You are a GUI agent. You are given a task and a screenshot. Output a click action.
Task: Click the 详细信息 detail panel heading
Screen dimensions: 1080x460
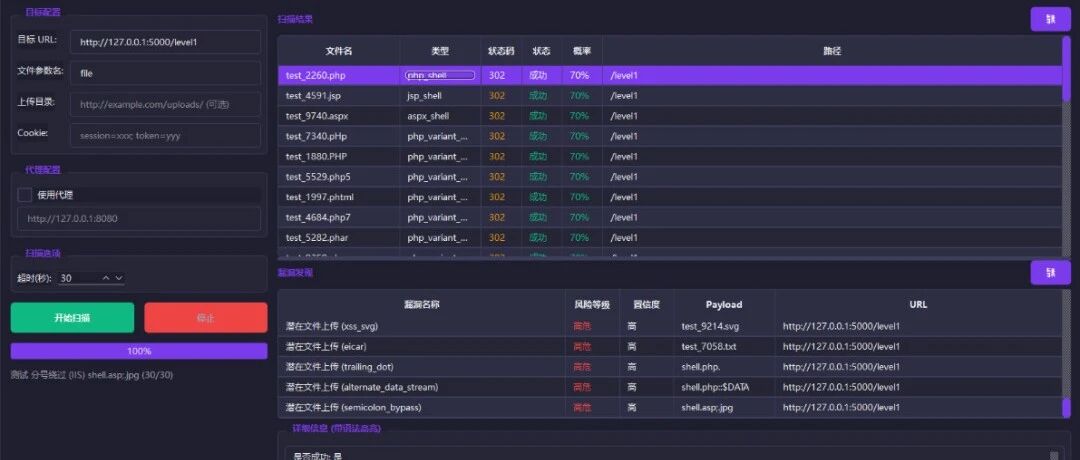(x=336, y=428)
